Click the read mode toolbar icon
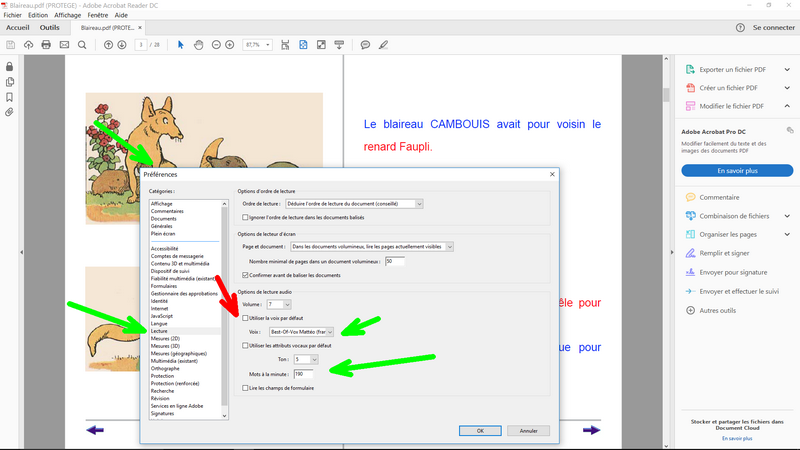This screenshot has height=450, width=800. pos(339,45)
